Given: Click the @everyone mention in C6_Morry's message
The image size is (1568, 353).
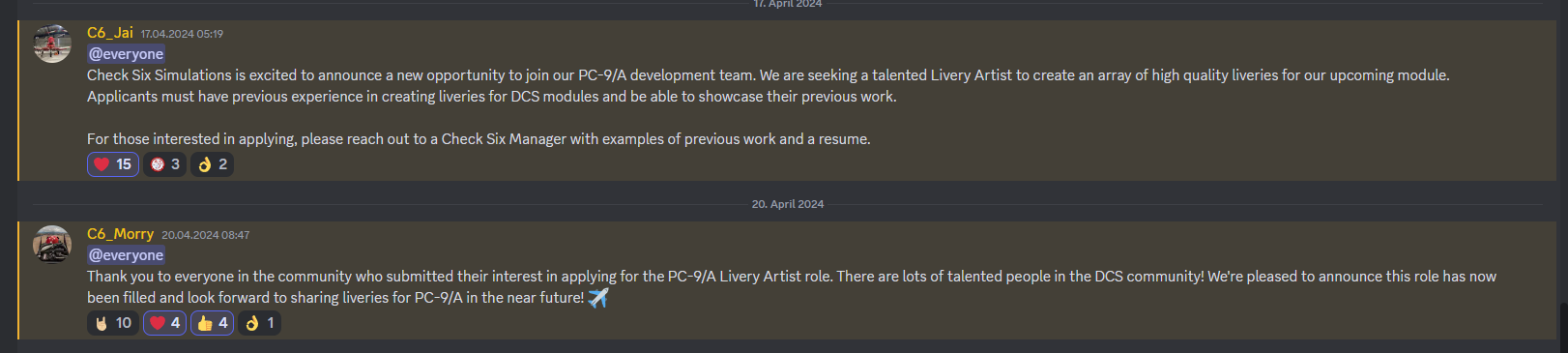Looking at the screenshot, I should point(126,255).
